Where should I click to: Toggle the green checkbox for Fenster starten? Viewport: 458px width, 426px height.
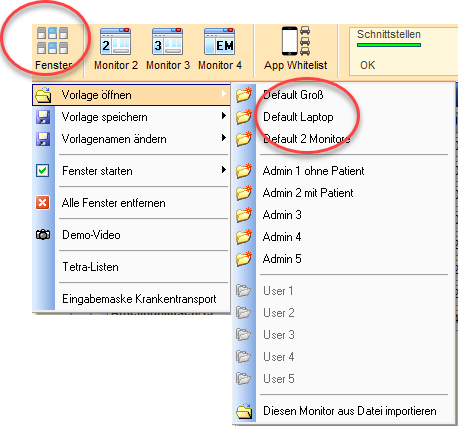point(43,171)
